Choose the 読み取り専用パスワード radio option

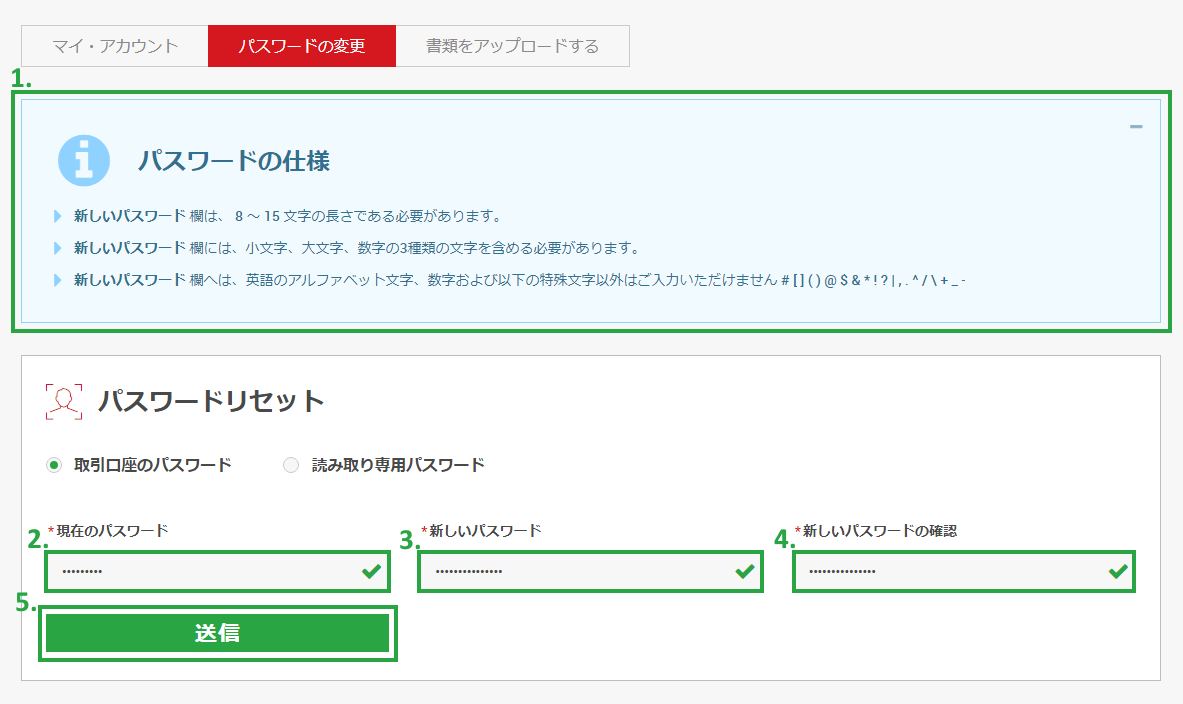click(291, 465)
